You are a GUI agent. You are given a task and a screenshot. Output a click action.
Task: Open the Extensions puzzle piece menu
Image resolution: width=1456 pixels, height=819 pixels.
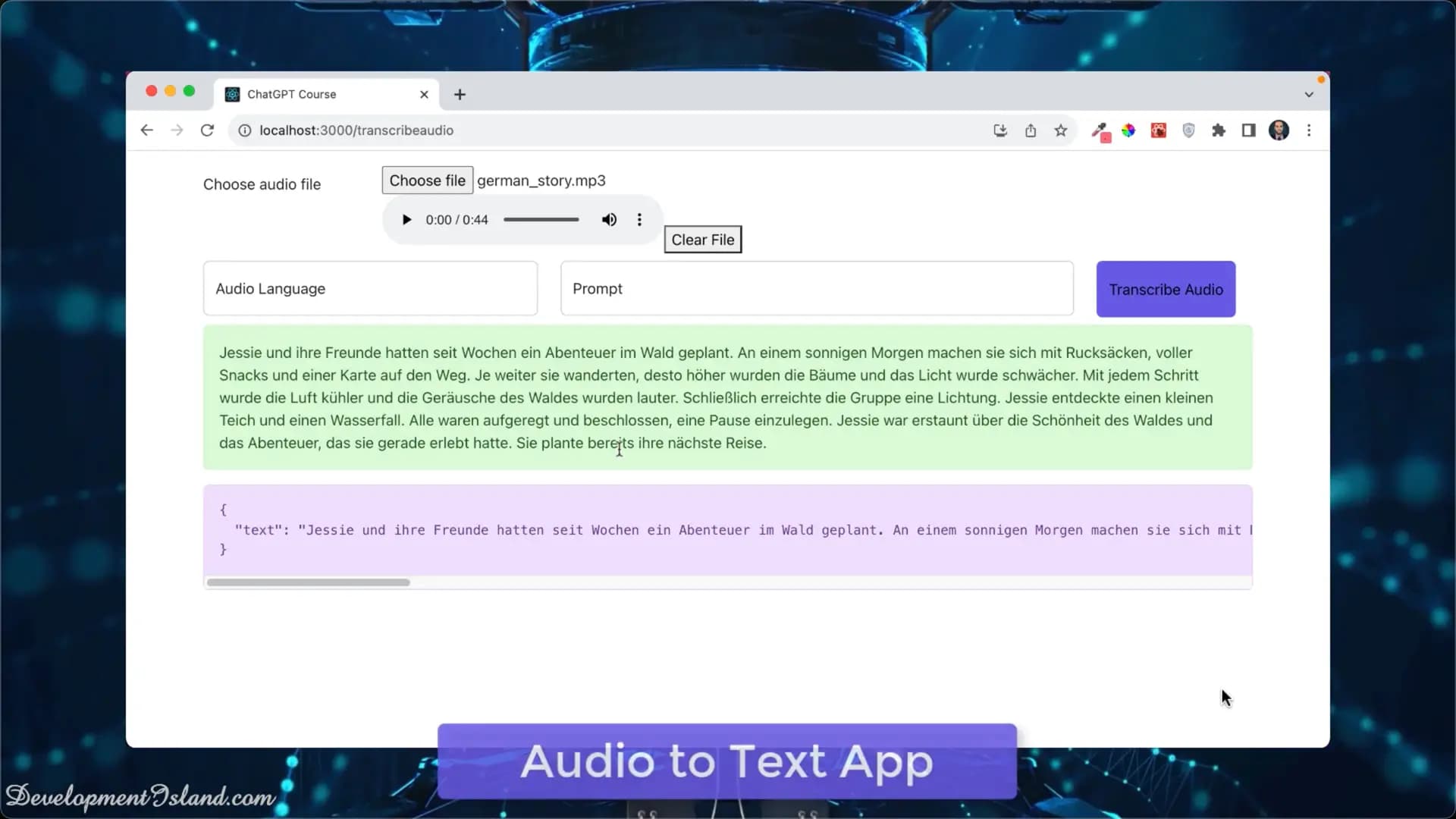(x=1219, y=130)
